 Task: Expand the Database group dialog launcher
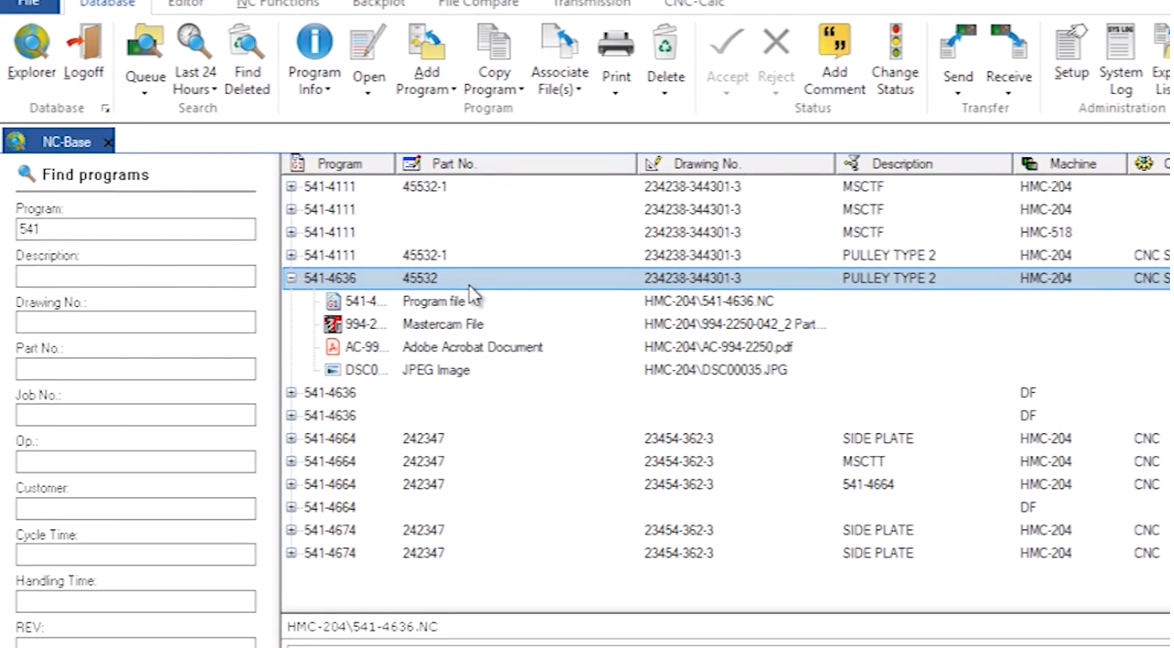click(105, 108)
